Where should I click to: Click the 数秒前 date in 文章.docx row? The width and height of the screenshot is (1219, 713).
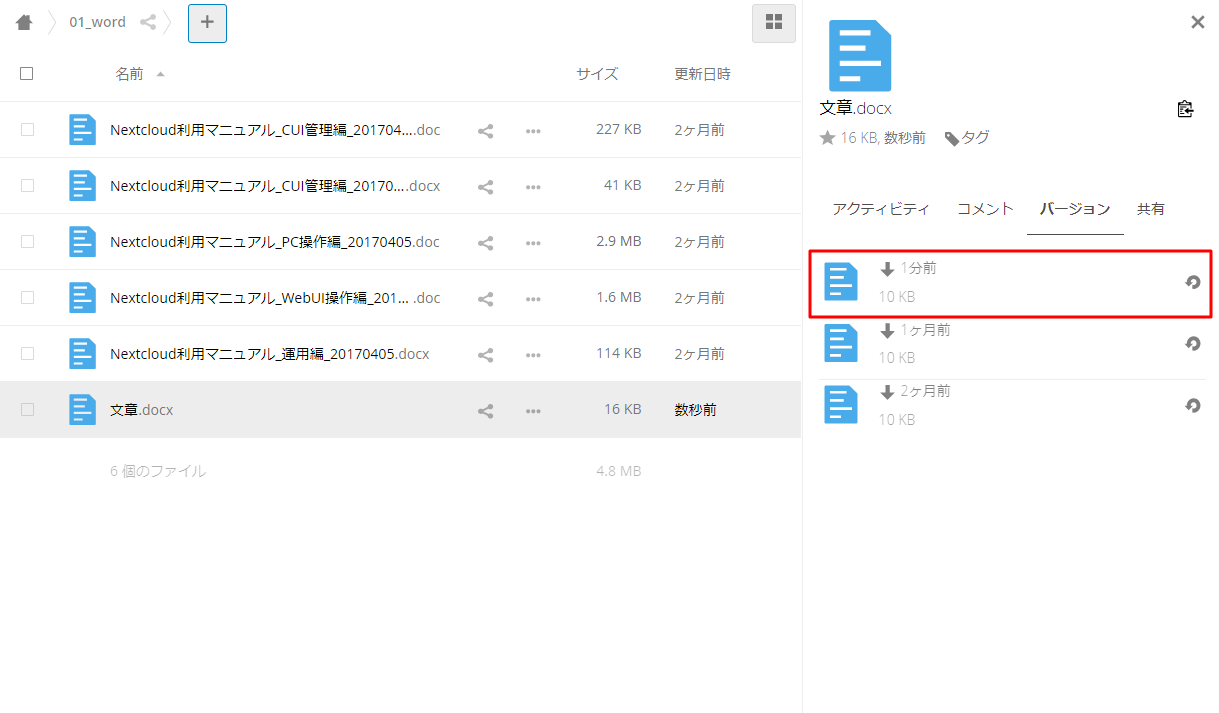695,410
